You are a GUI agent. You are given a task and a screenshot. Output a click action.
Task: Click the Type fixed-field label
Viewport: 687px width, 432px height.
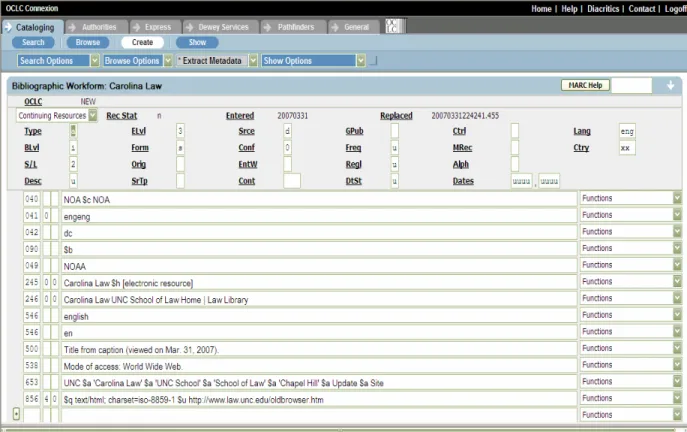point(33,131)
